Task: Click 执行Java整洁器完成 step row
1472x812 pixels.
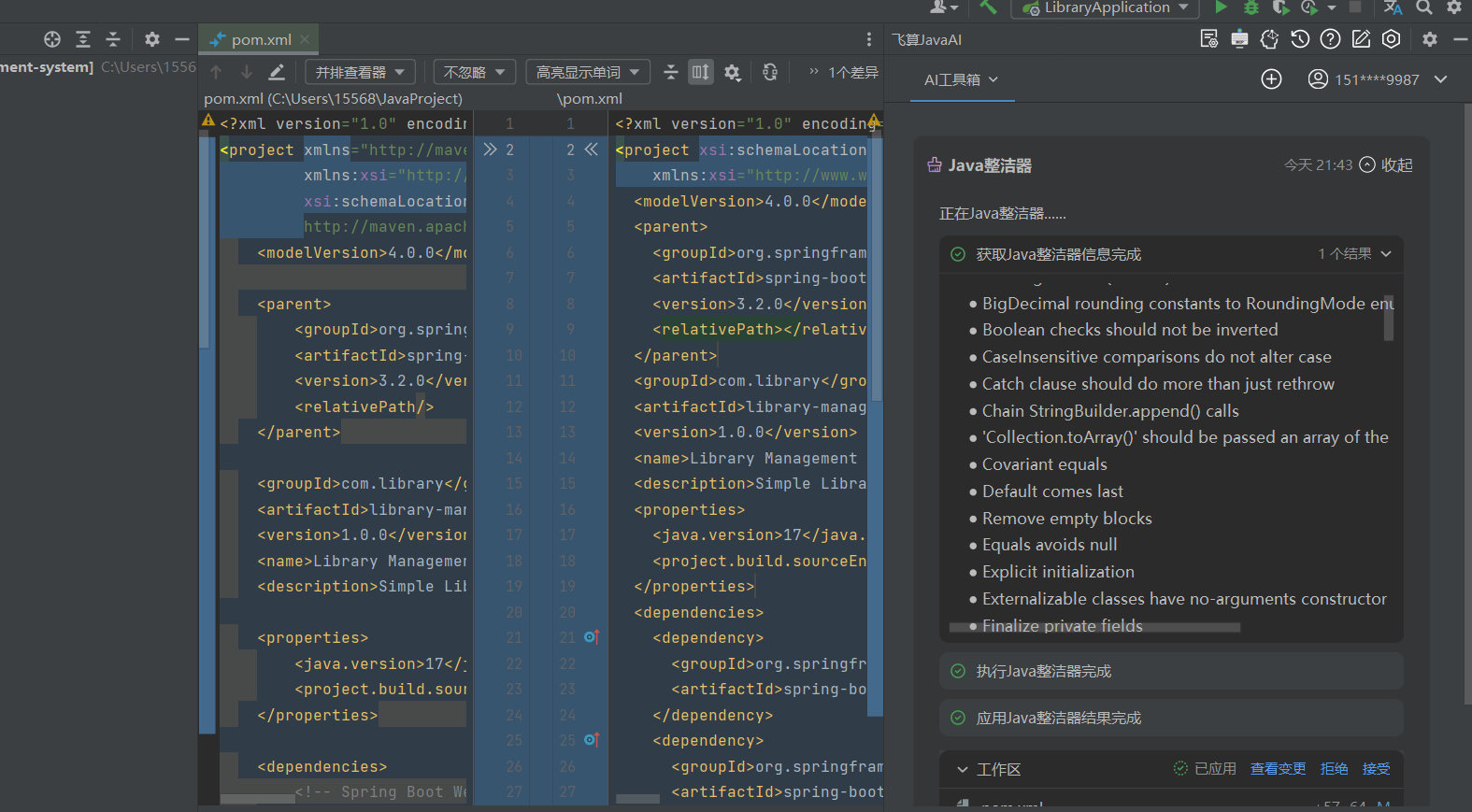Action: (x=1171, y=671)
